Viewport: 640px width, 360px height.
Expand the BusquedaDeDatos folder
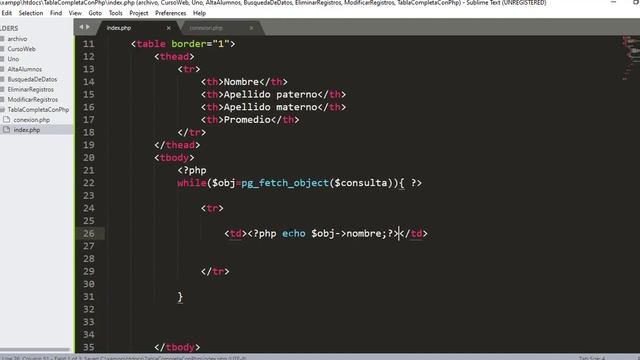click(32, 79)
